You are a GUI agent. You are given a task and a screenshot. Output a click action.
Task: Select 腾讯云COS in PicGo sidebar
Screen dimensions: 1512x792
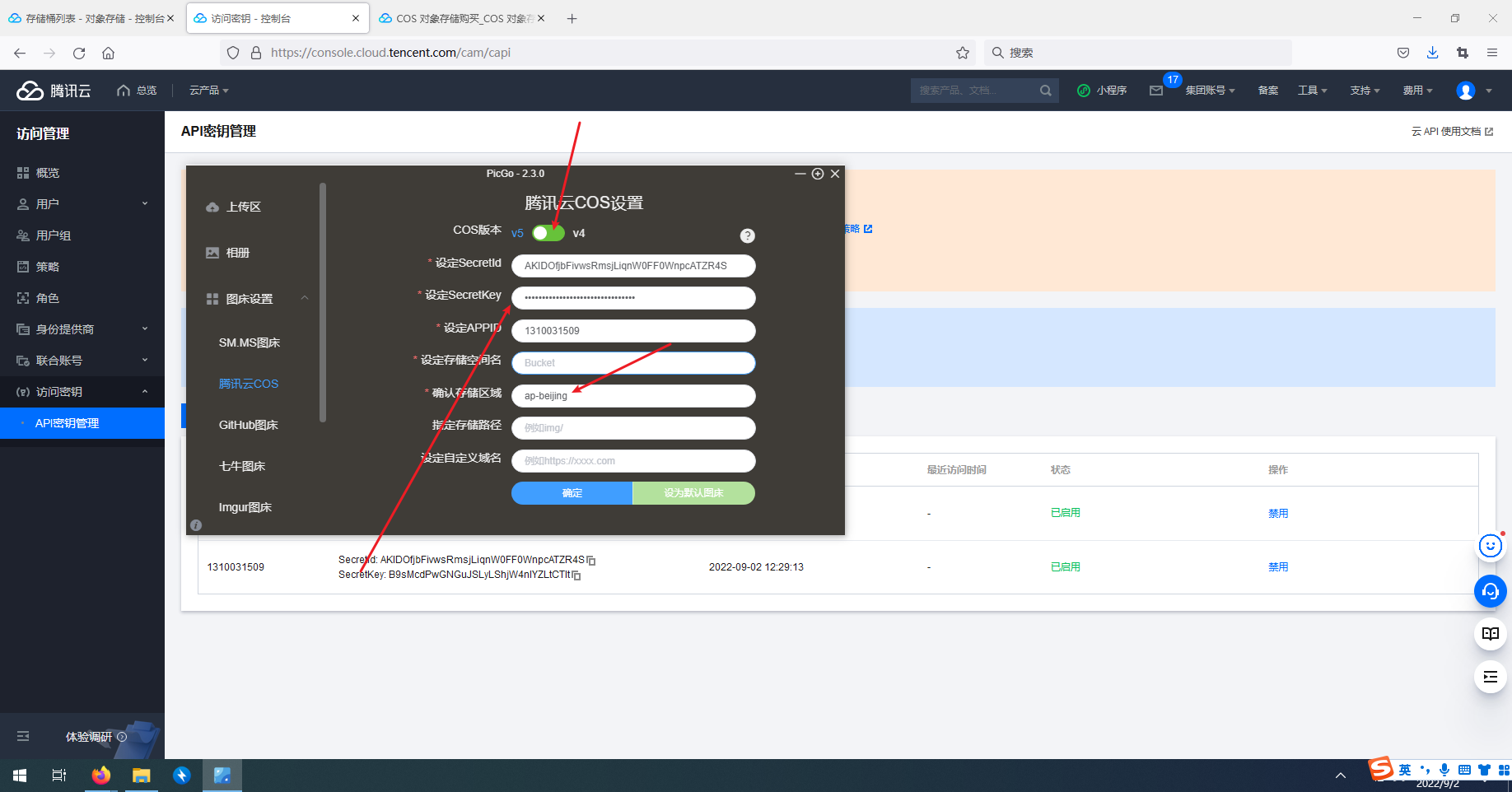click(x=249, y=384)
